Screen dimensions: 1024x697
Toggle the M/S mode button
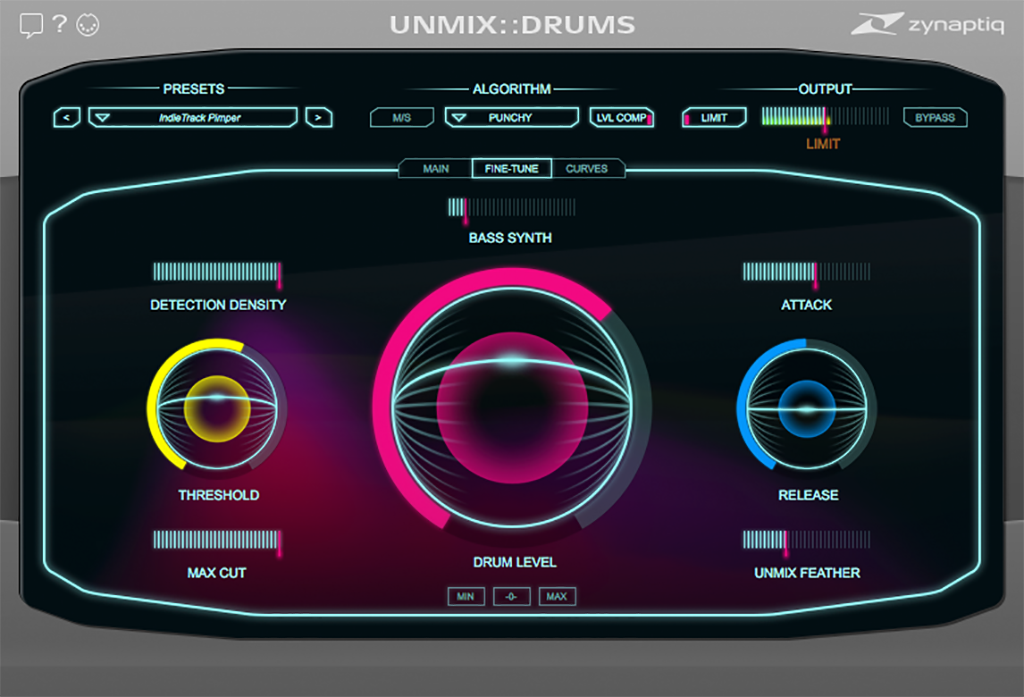402,118
